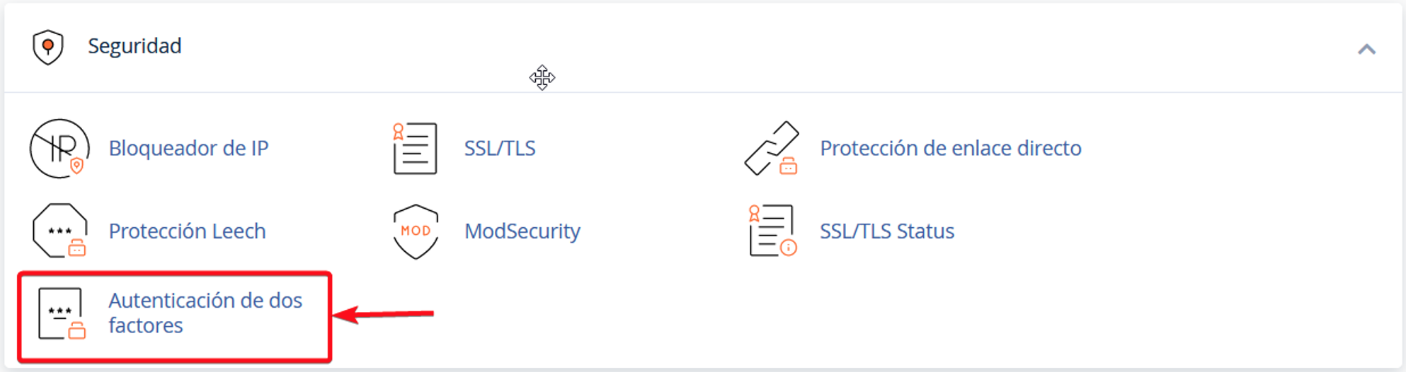The height and width of the screenshot is (372, 1406).
Task: Click the Seguridad section title text
Action: pos(135,46)
